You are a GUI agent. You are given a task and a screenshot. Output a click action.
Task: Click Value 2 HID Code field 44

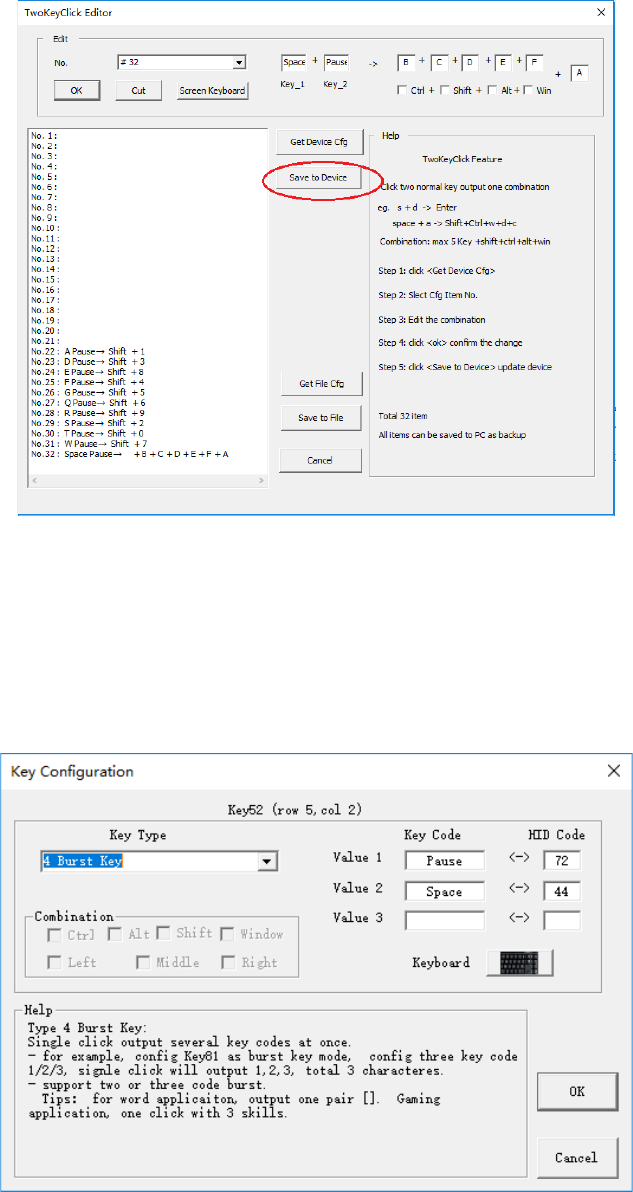(562, 891)
